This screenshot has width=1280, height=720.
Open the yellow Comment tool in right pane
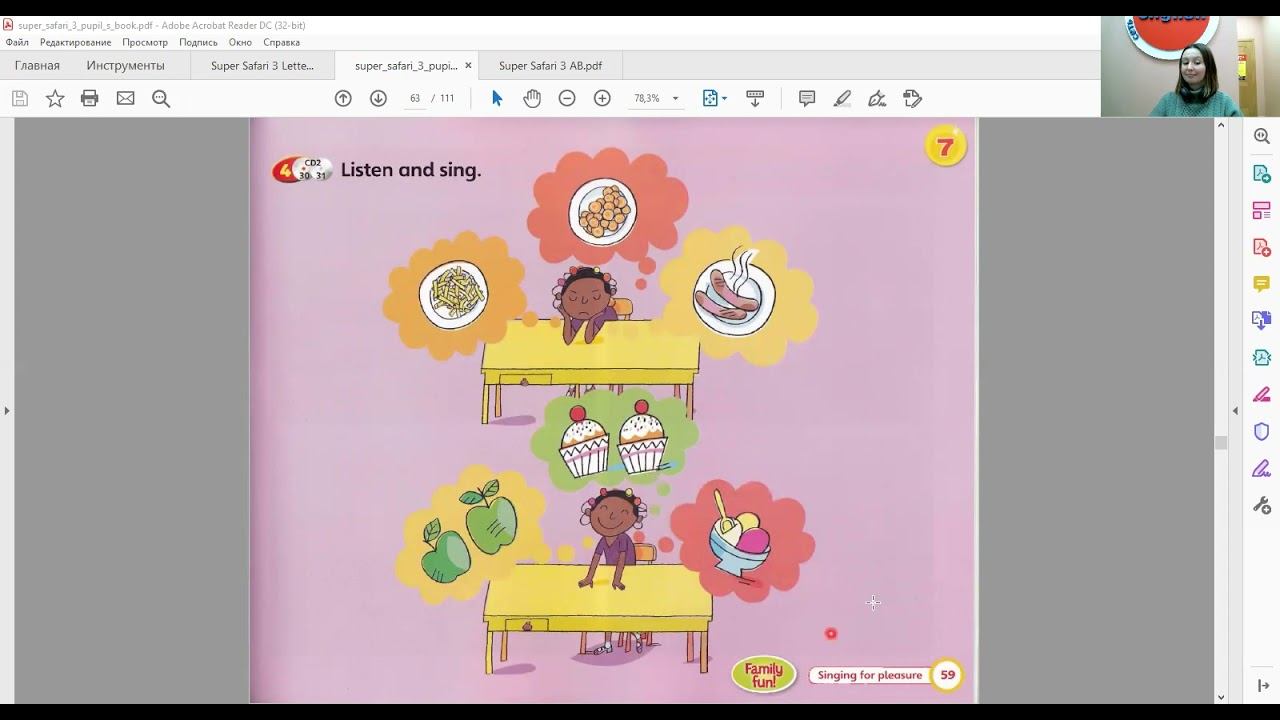coord(1262,284)
